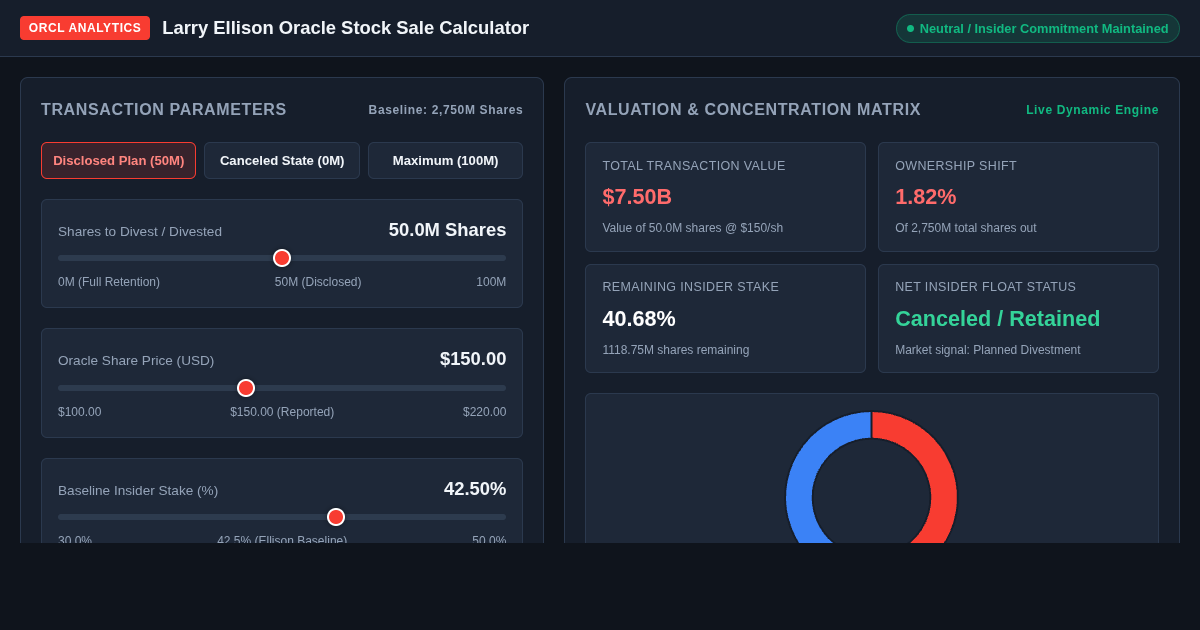The image size is (1200, 630).
Task: Click the 40.68% remaining stake value
Action: (639, 319)
